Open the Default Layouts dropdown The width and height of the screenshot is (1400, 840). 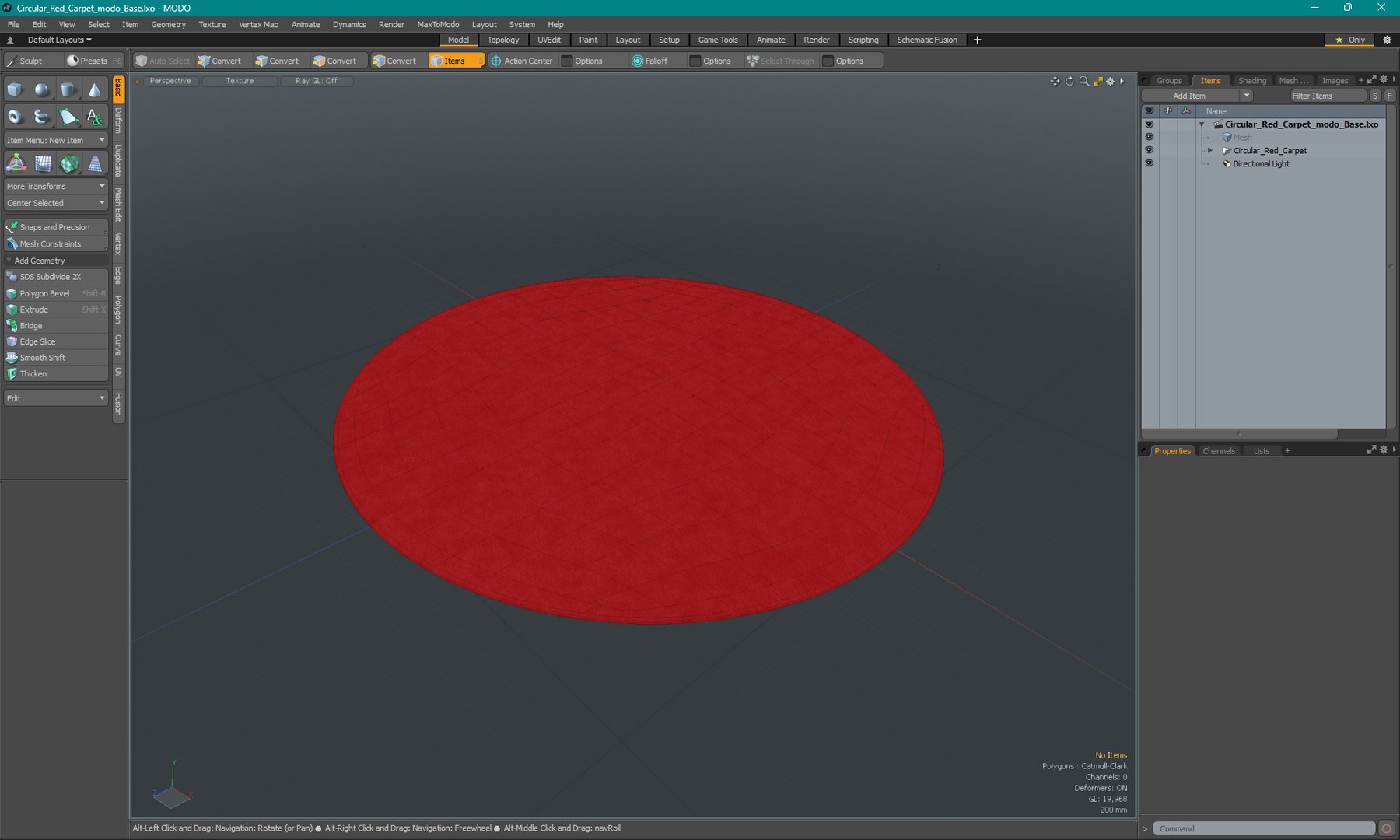click(59, 40)
